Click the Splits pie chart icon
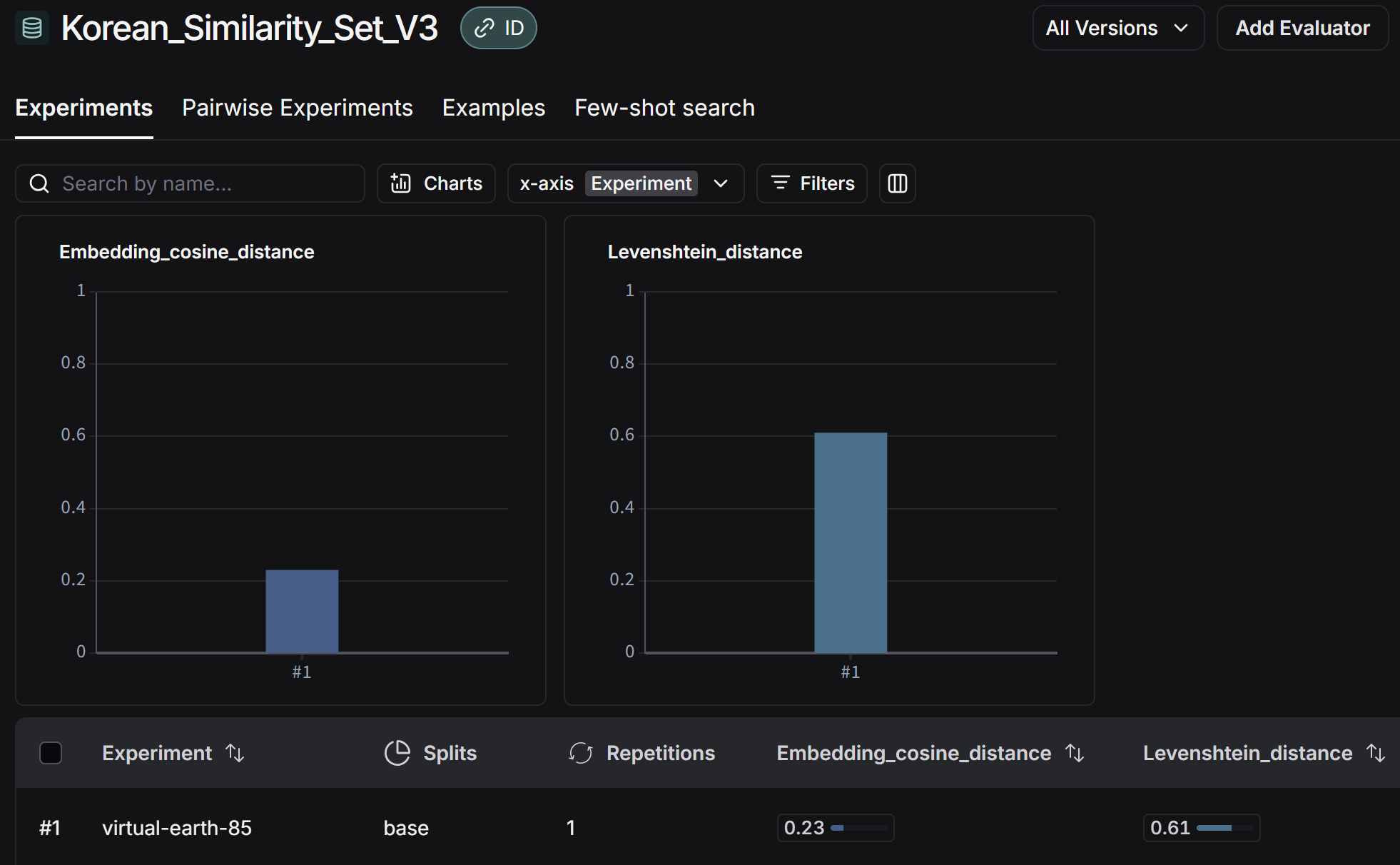The width and height of the screenshot is (1400, 865). click(x=397, y=753)
